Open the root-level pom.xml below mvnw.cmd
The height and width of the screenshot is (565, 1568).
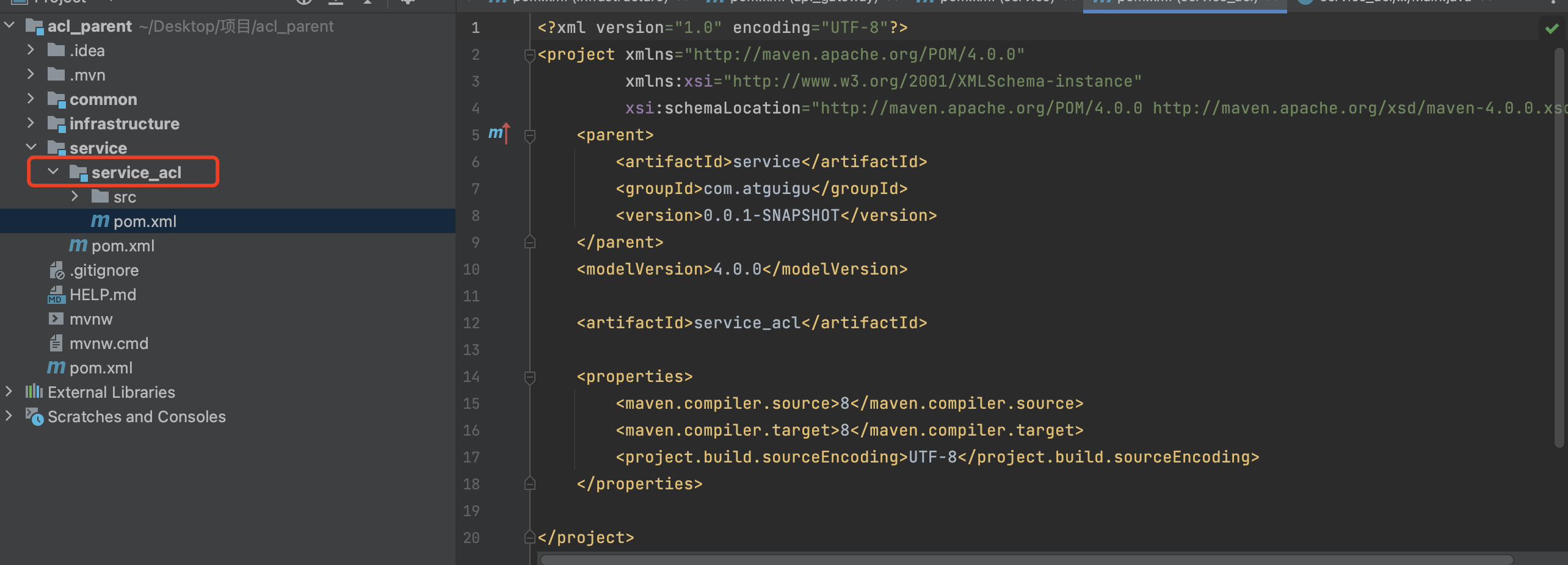pos(101,368)
